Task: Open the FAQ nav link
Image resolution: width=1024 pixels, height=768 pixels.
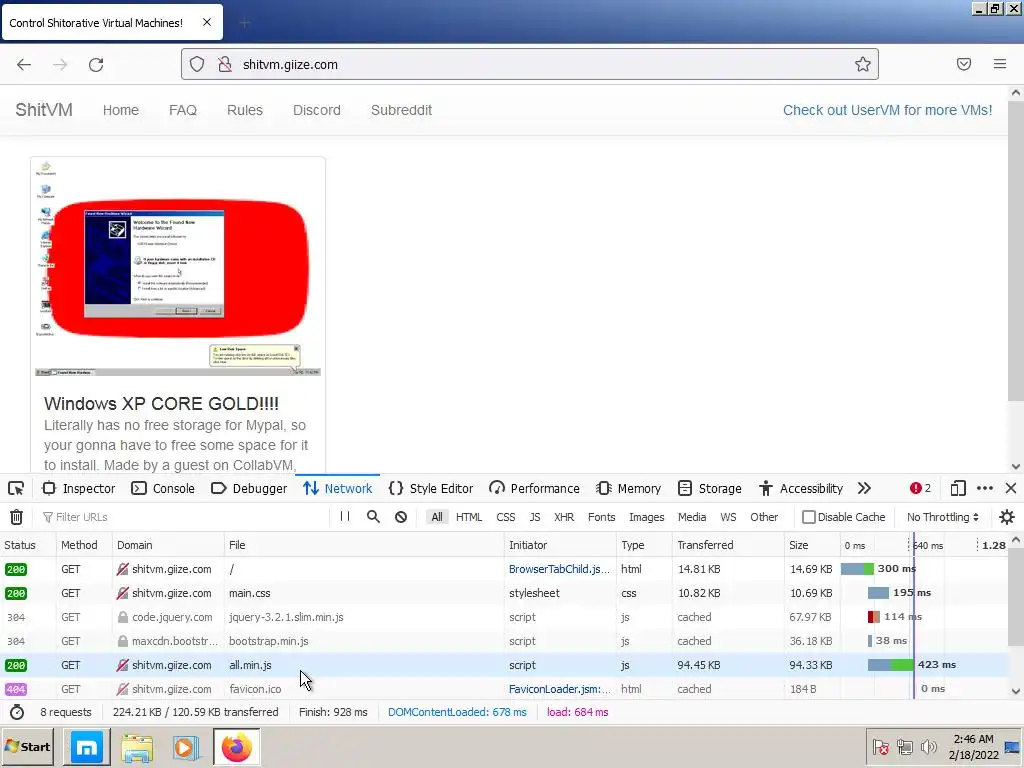Action: point(183,110)
